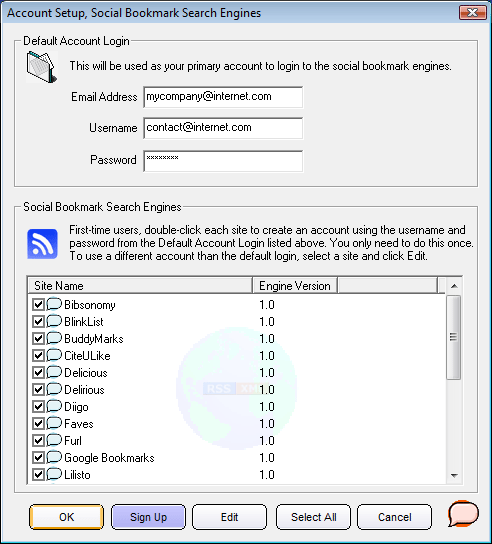Select the Lilisto row name
The height and width of the screenshot is (544, 492).
tap(77, 475)
